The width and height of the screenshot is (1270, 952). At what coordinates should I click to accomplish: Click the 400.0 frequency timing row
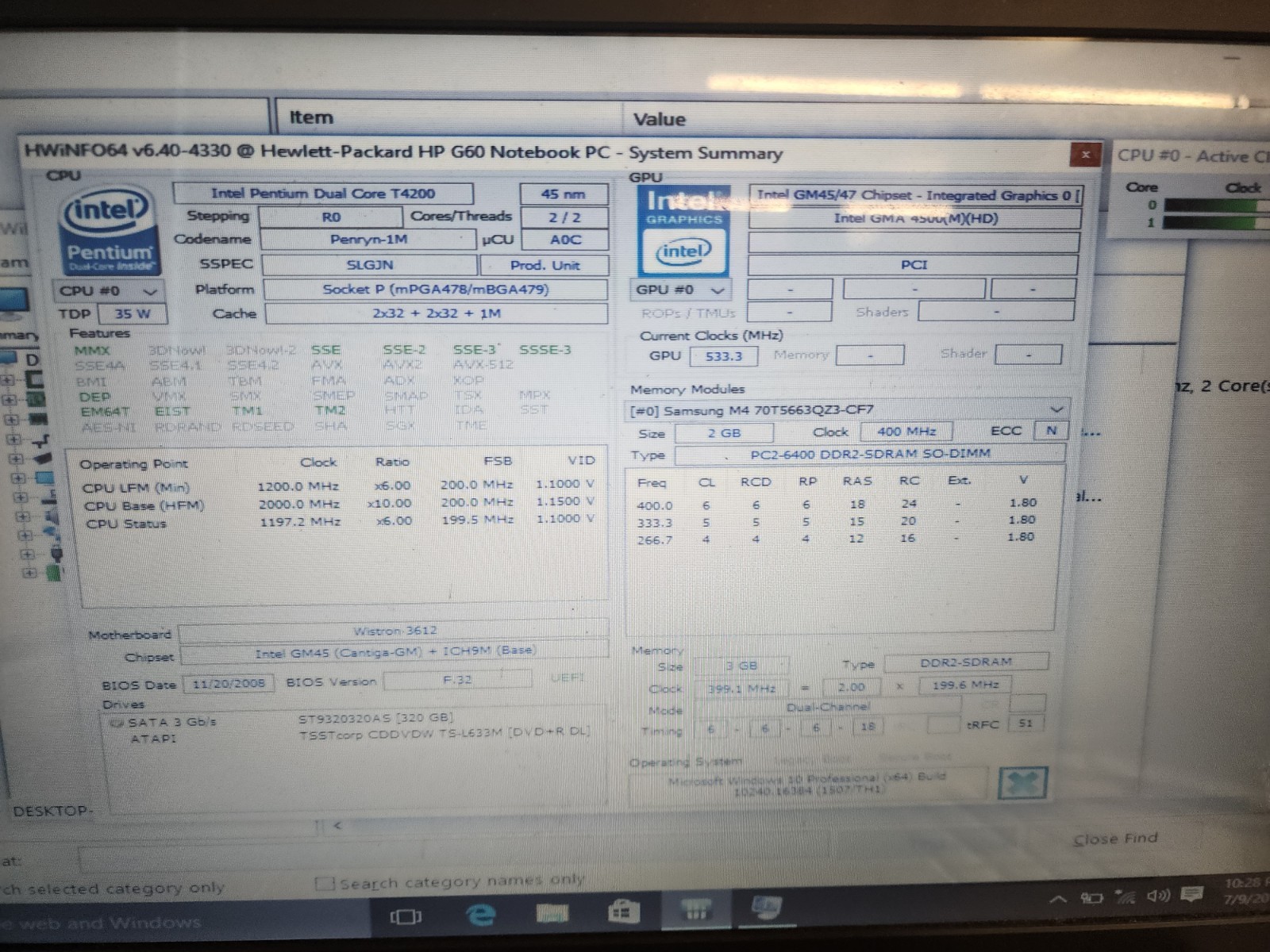[837, 505]
